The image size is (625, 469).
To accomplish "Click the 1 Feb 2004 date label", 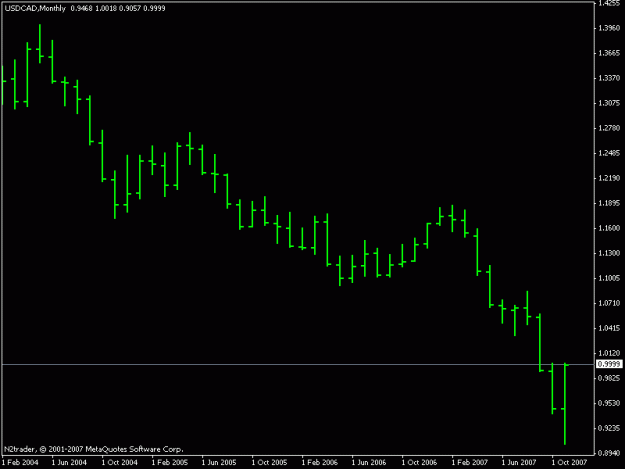I will click(20, 463).
